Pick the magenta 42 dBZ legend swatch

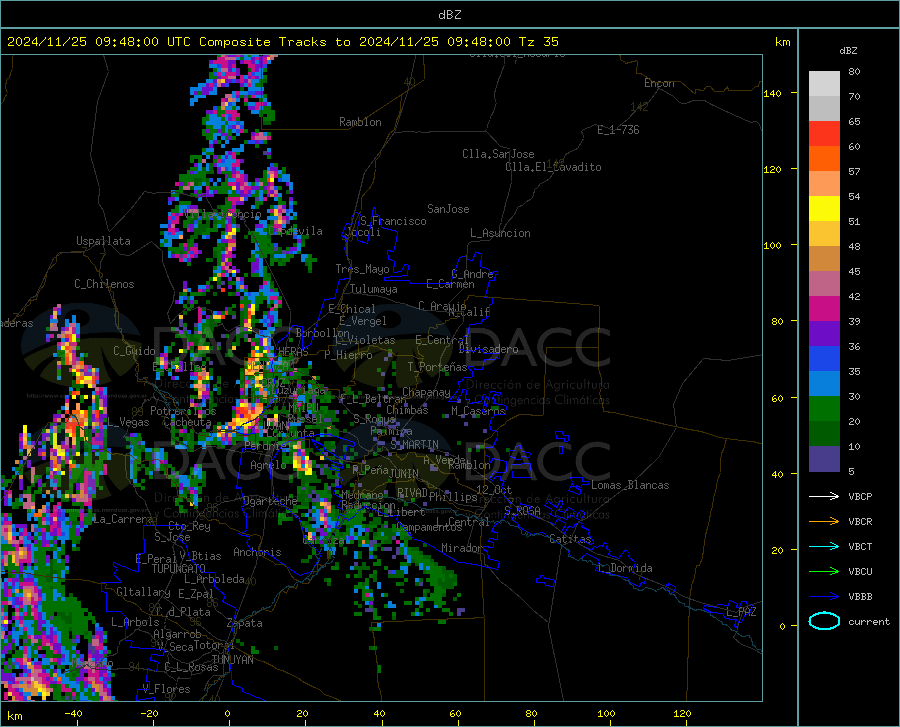tap(824, 309)
